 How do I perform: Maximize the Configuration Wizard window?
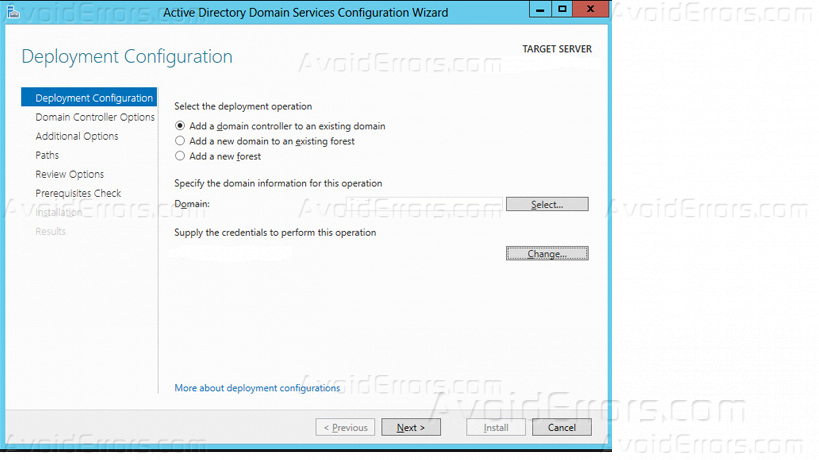pyautogui.click(x=564, y=10)
